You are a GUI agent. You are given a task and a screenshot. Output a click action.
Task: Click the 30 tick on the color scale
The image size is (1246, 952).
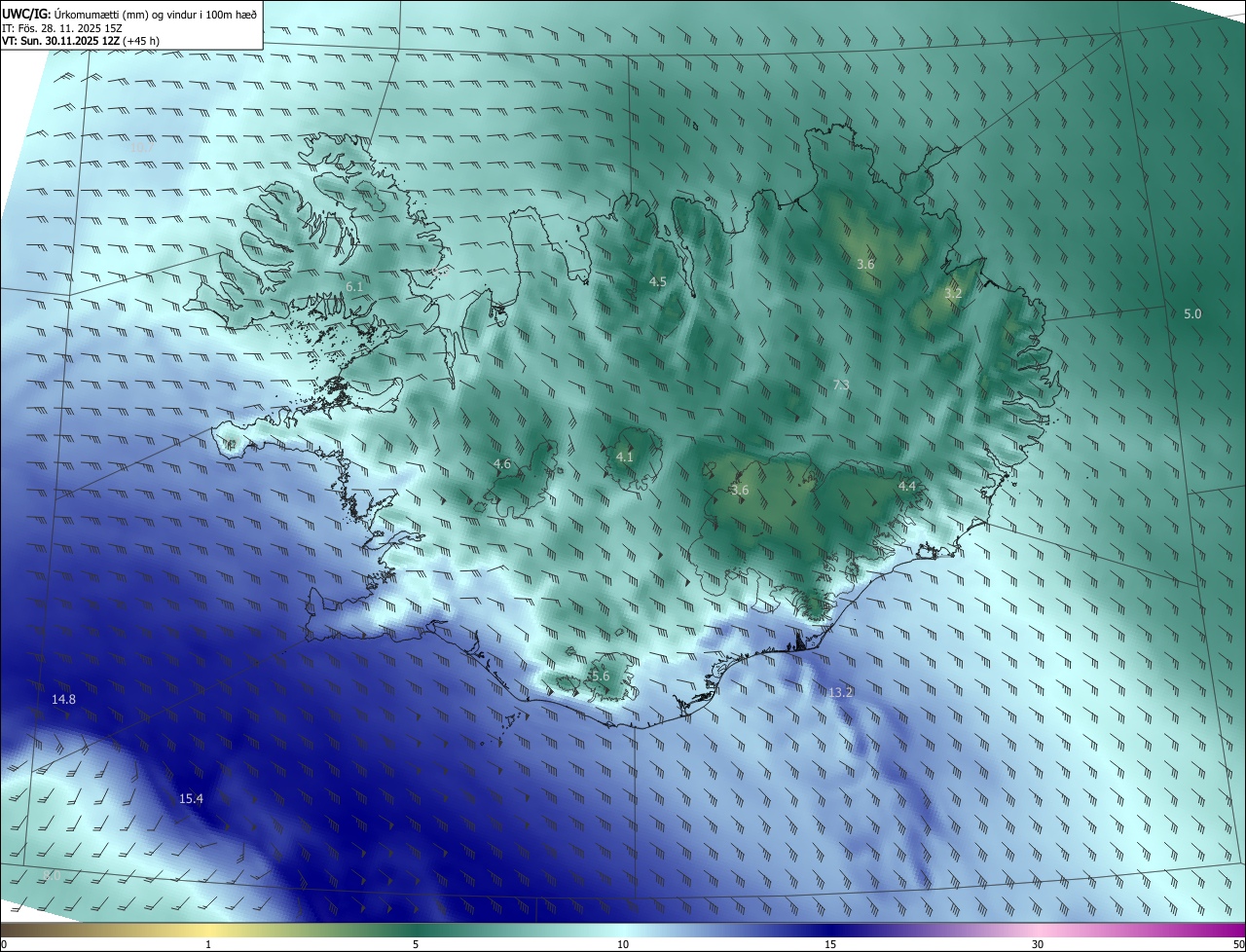[1038, 944]
